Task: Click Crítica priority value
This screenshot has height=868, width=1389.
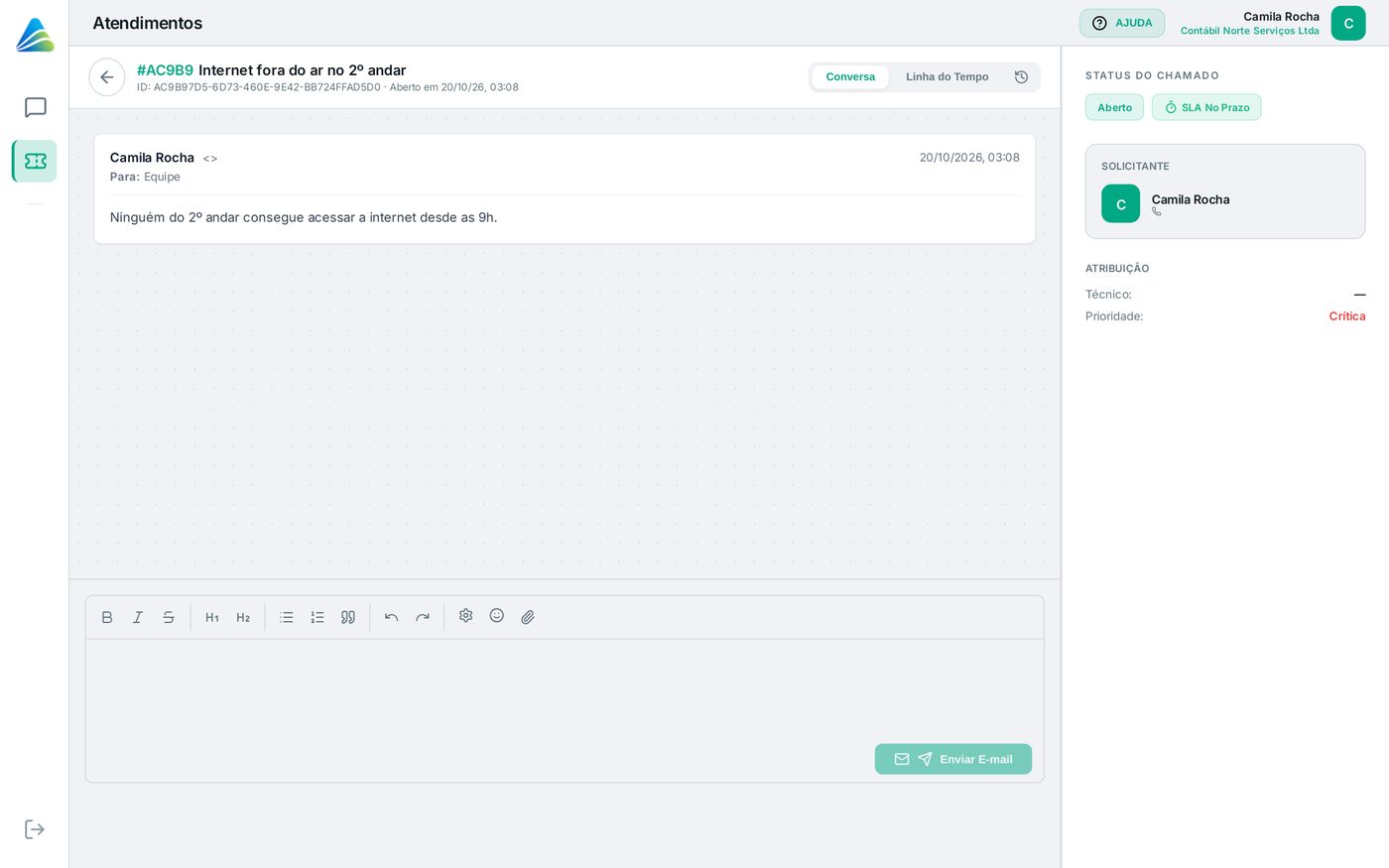Action: [1347, 316]
